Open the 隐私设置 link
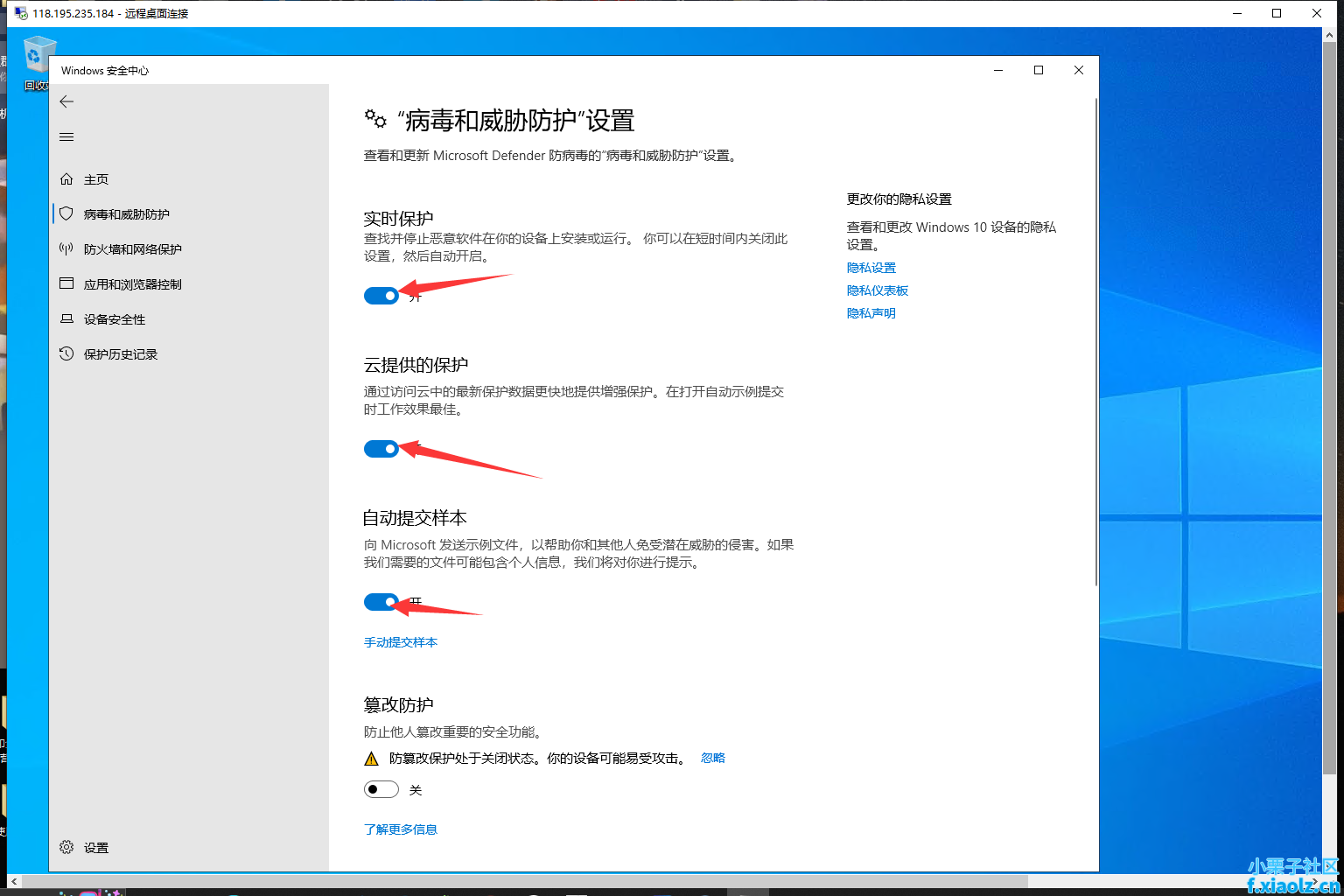 [871, 268]
